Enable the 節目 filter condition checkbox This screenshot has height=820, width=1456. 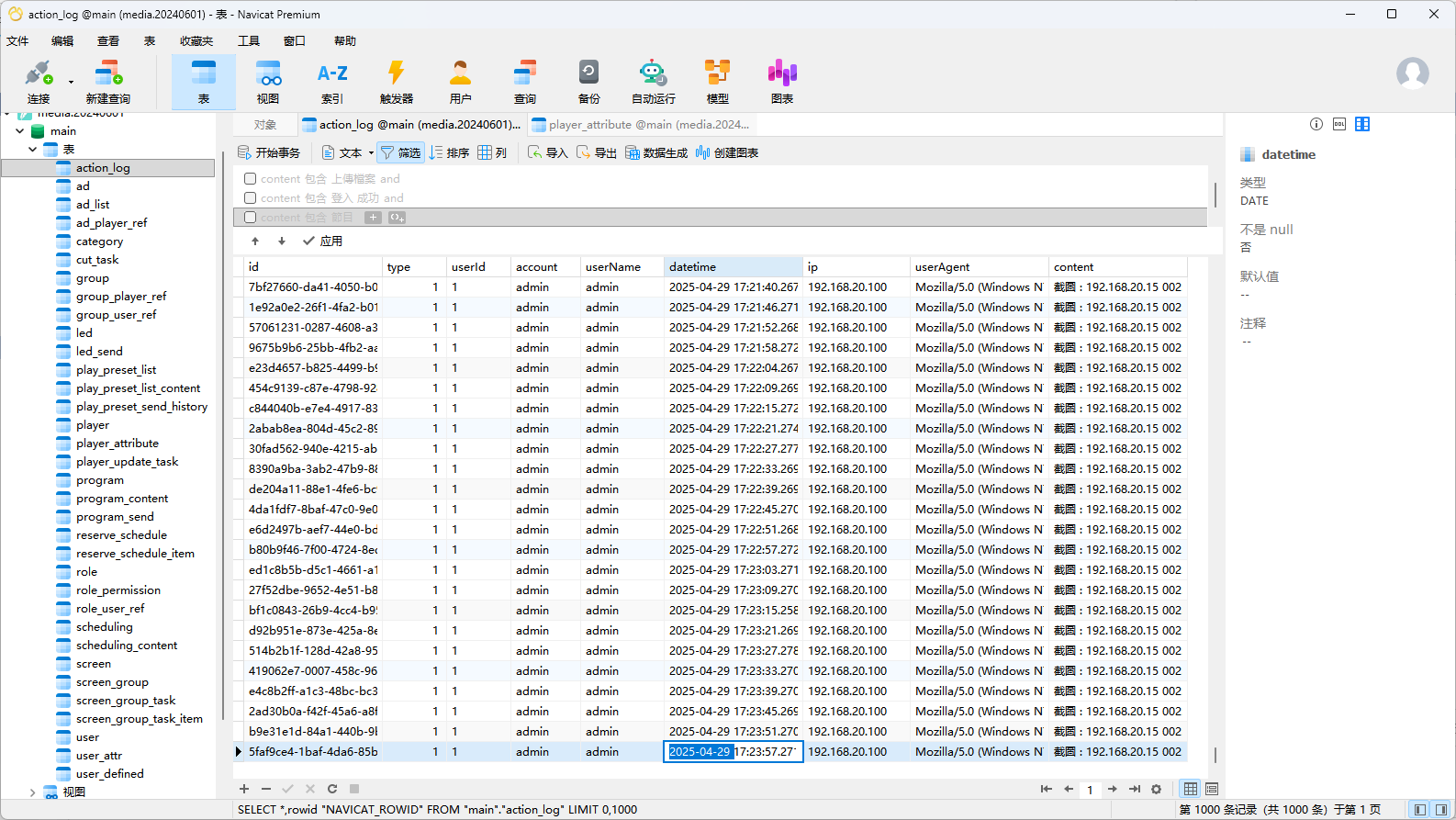pyautogui.click(x=250, y=218)
